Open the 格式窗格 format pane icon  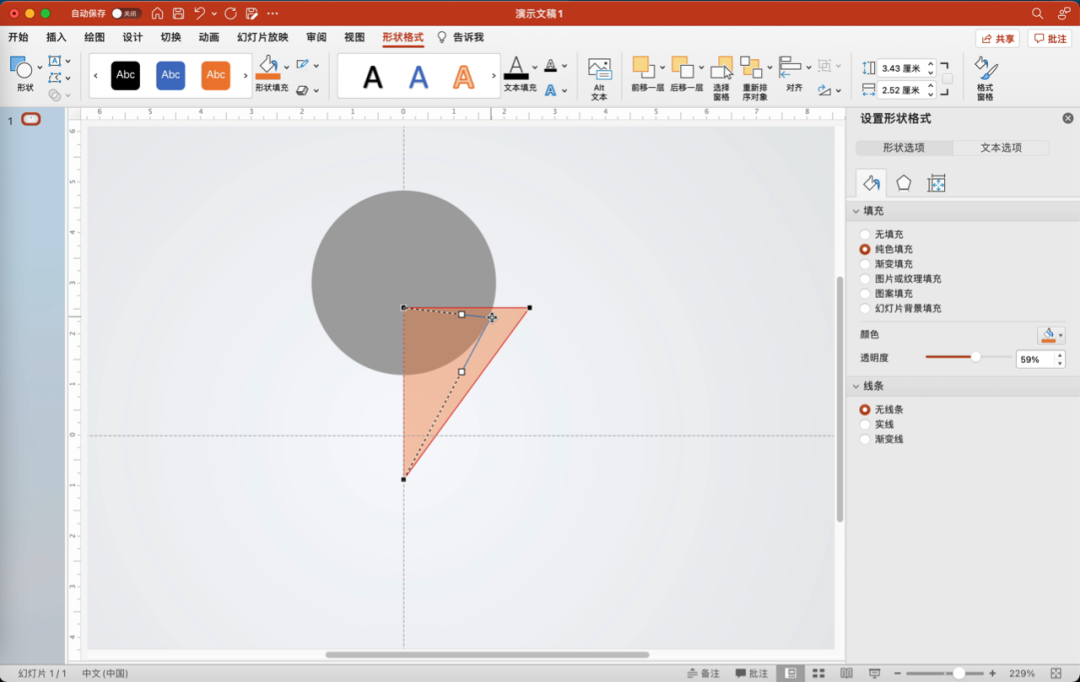[x=985, y=79]
